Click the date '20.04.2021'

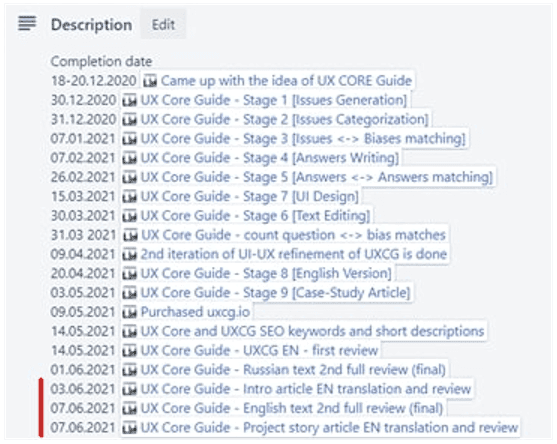(83, 274)
